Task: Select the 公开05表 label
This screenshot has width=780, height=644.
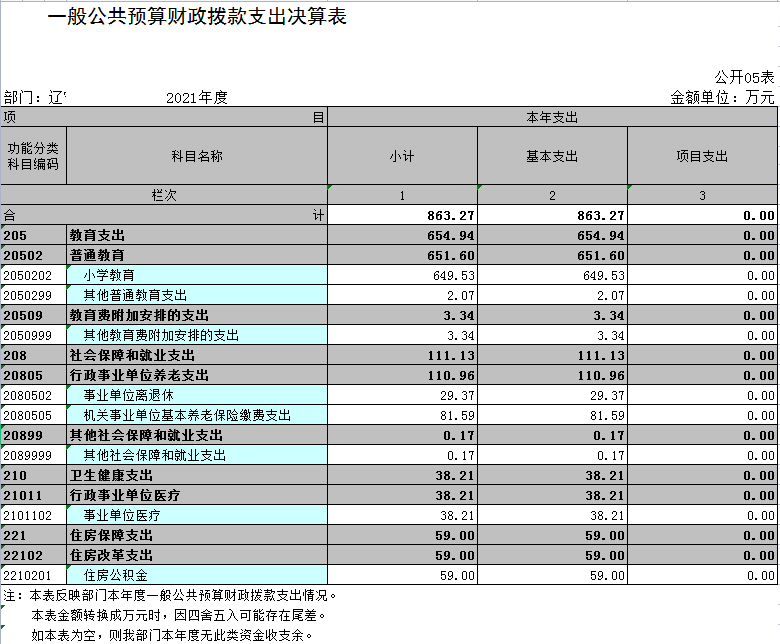Action: [x=744, y=77]
